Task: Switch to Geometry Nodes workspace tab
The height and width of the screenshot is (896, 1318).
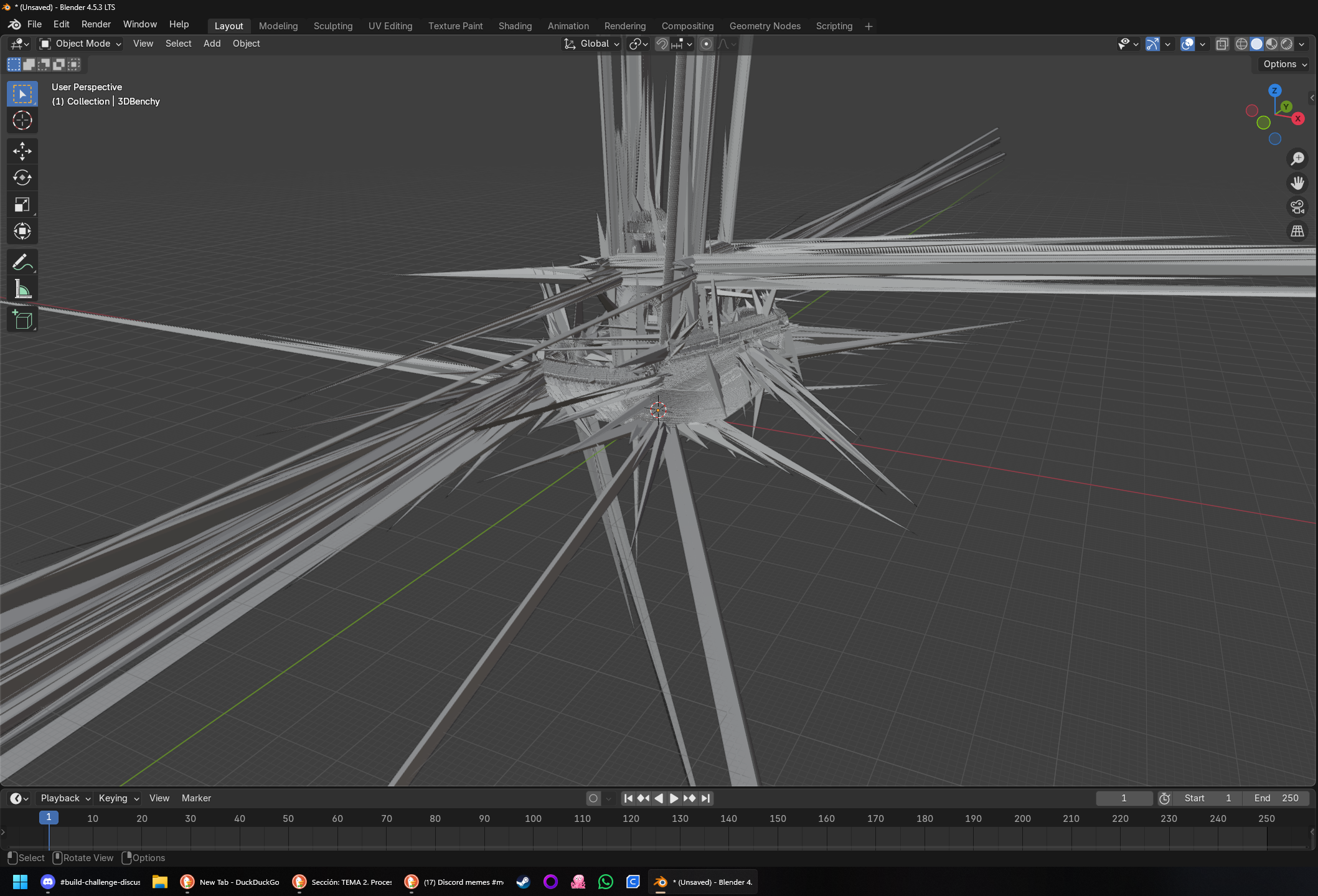Action: [x=765, y=26]
